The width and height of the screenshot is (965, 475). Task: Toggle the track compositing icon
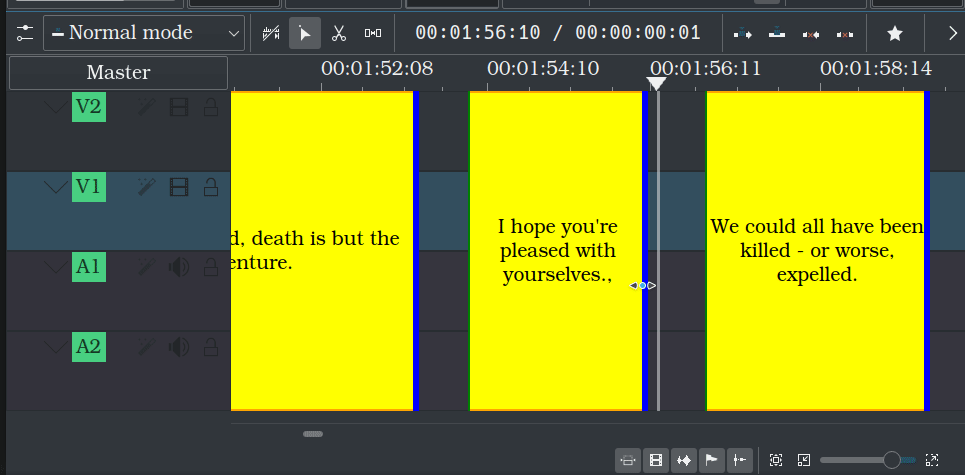click(x=271, y=33)
